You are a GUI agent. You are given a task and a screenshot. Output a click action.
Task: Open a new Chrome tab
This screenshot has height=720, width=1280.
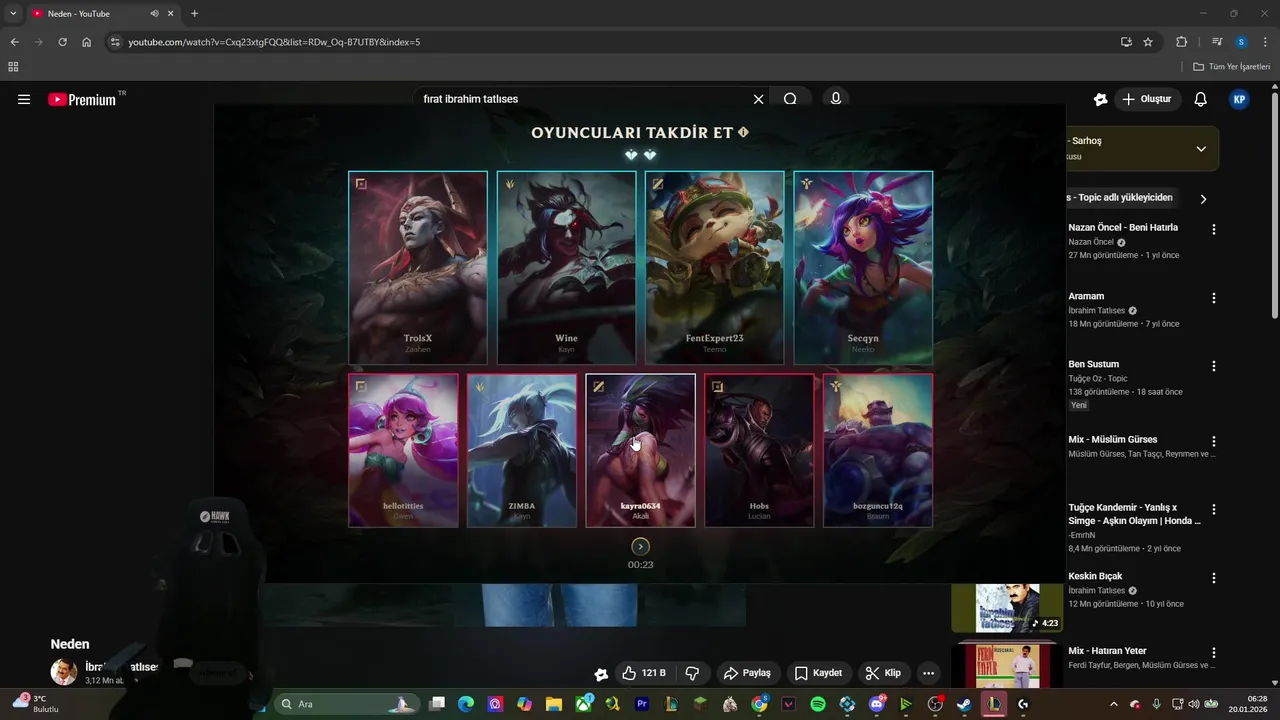tap(194, 13)
